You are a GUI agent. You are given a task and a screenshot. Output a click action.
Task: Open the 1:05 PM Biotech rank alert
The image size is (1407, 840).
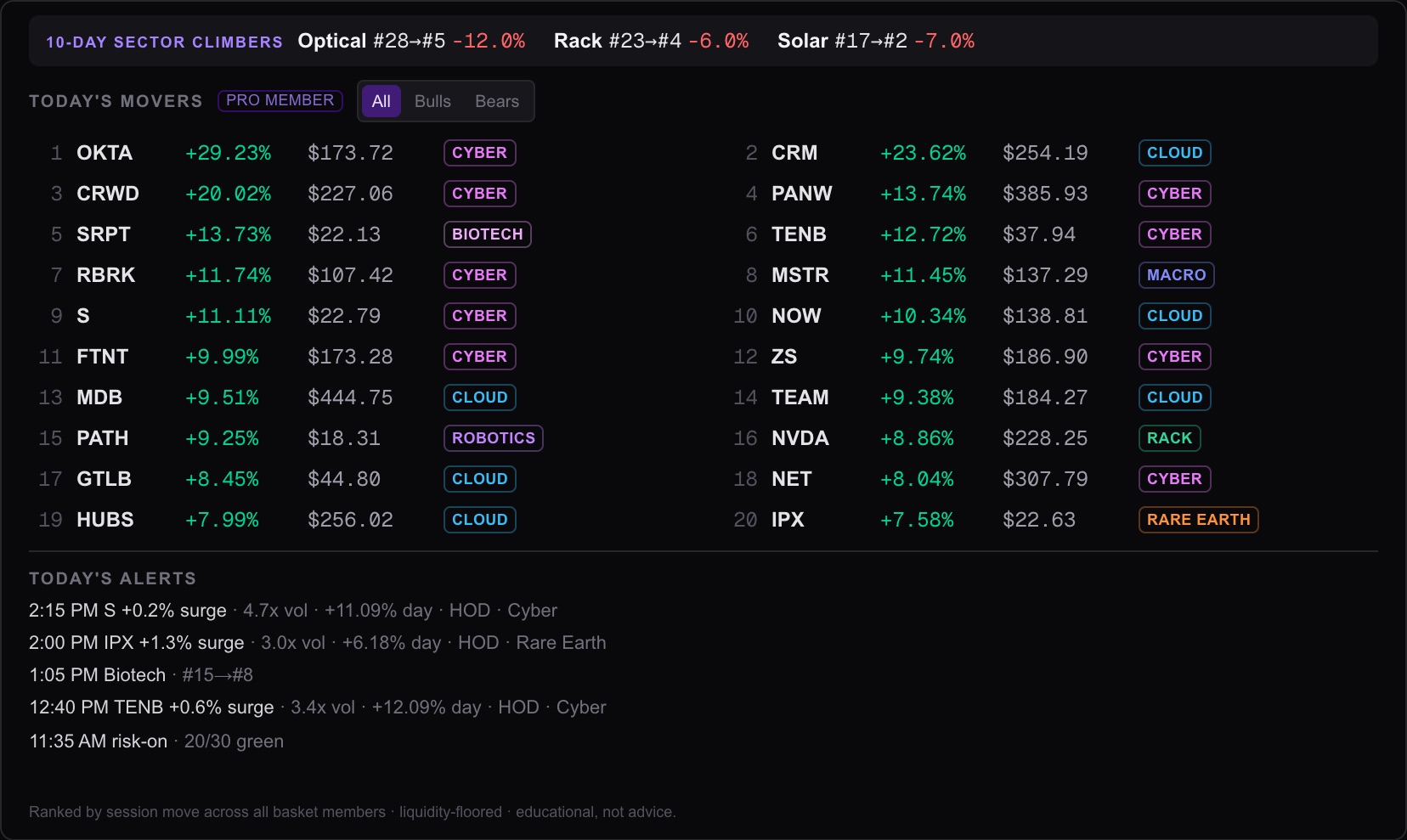(141, 675)
